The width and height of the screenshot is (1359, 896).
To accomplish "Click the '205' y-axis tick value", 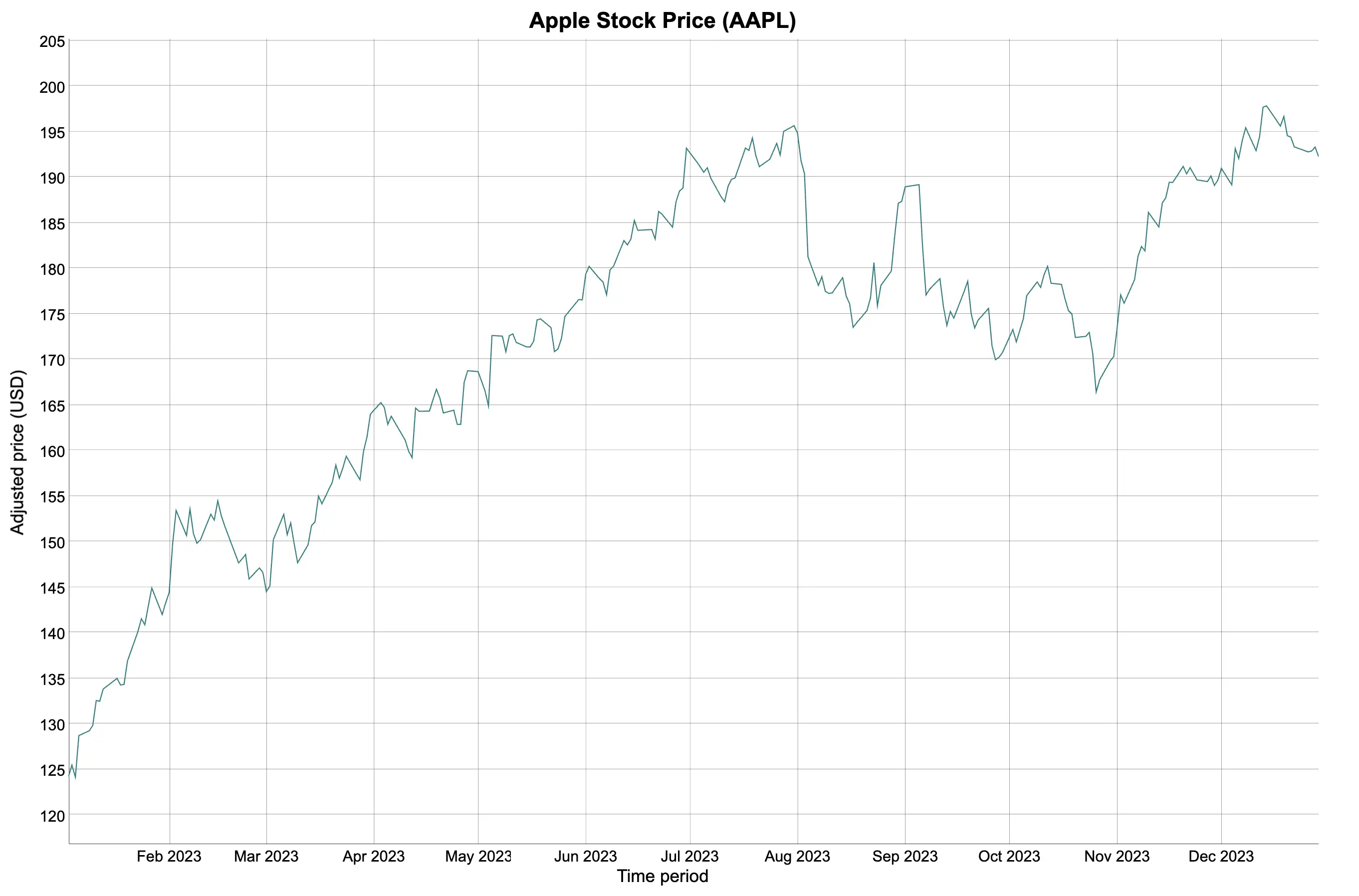I will tap(52, 41).
